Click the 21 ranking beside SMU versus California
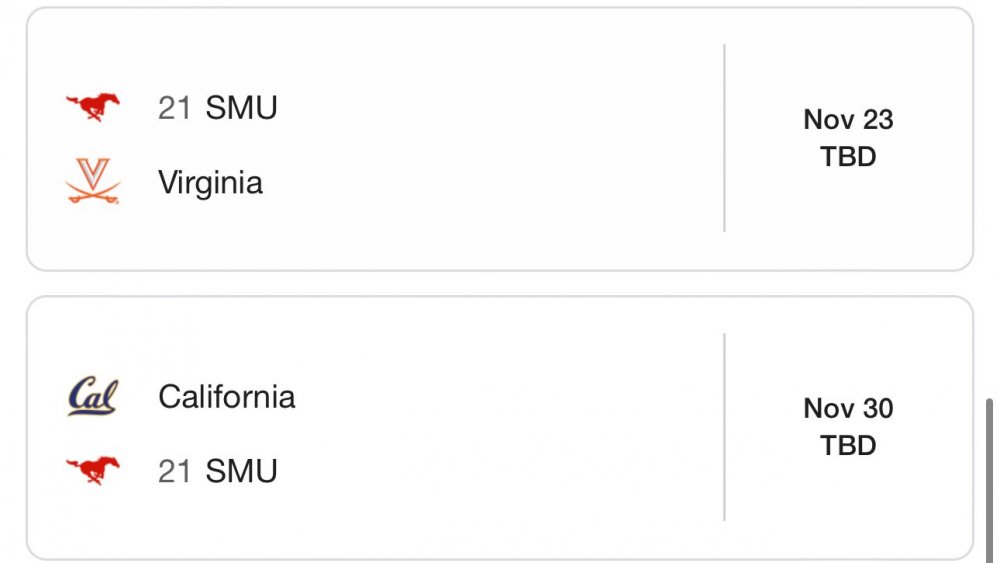 tap(174, 470)
